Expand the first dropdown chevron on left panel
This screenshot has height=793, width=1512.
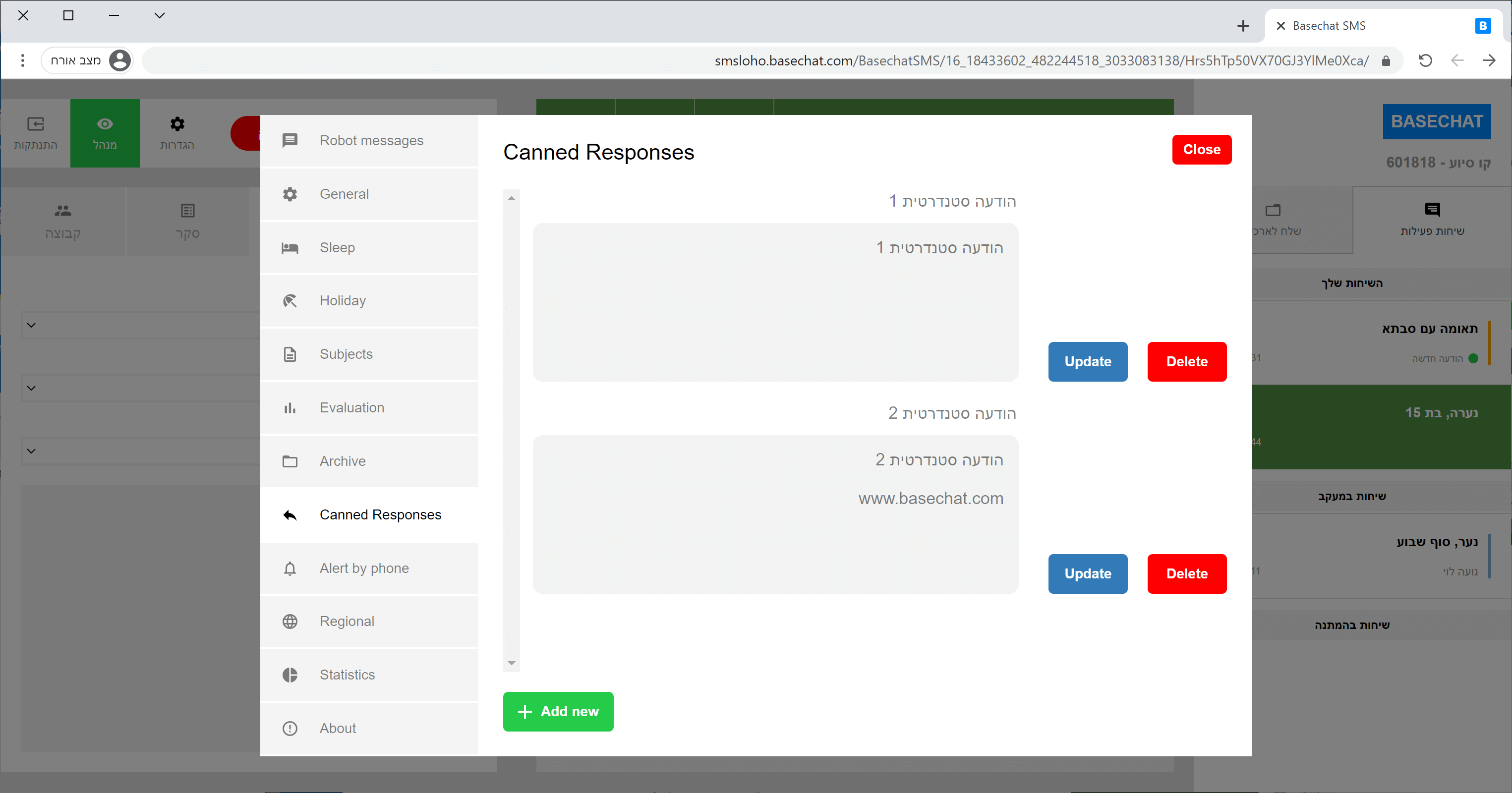32,325
